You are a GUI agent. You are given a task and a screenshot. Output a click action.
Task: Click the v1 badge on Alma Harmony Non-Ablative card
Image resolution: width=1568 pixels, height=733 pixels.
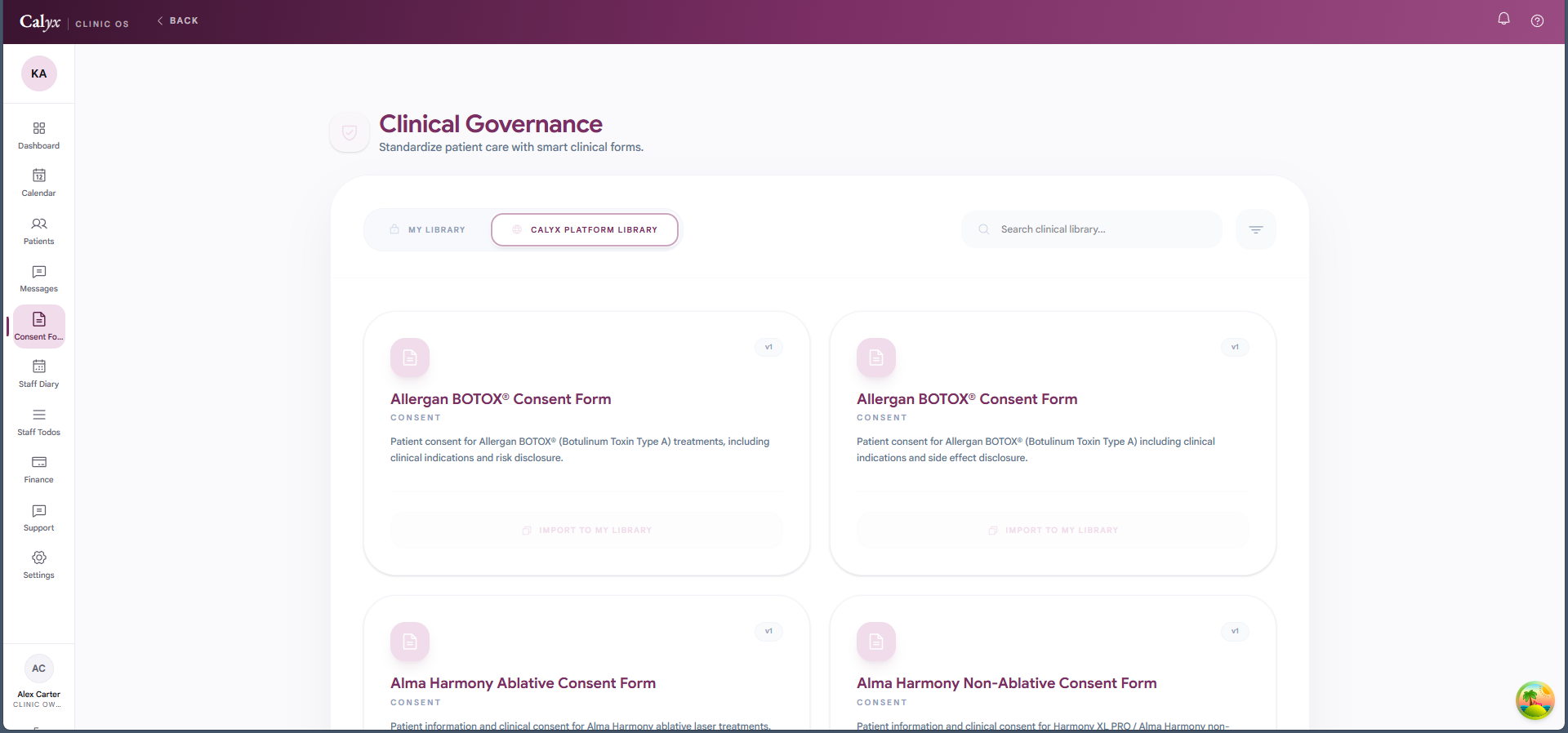[x=1235, y=631]
